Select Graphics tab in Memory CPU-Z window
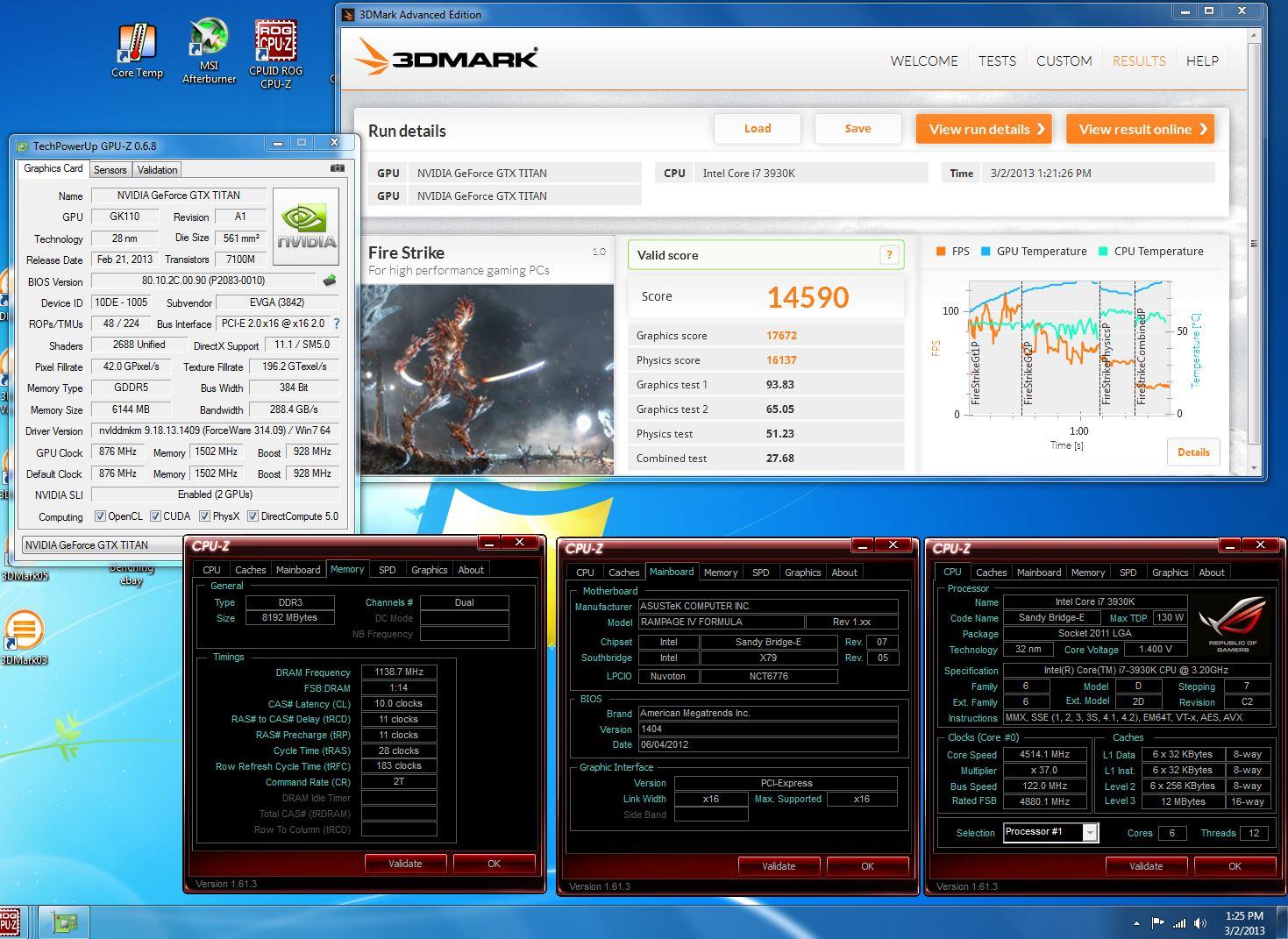1288x939 pixels. [x=430, y=570]
